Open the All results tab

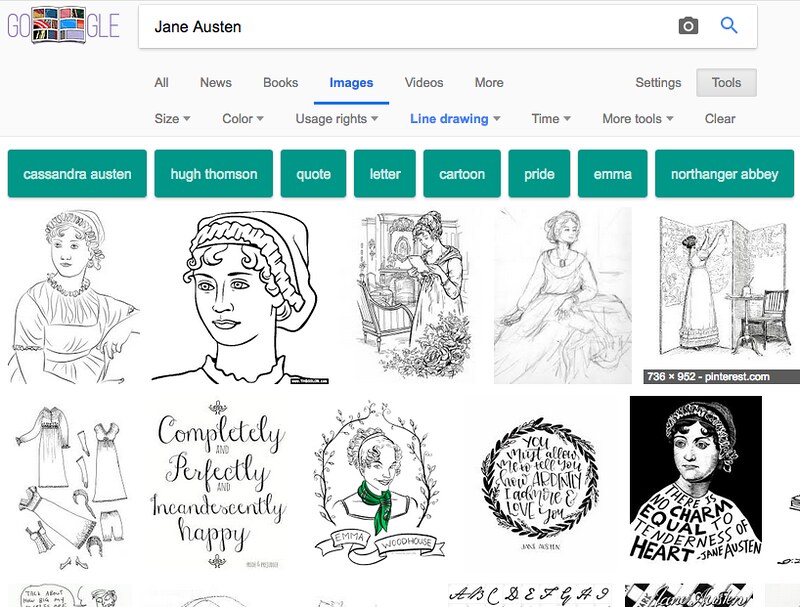coord(161,83)
